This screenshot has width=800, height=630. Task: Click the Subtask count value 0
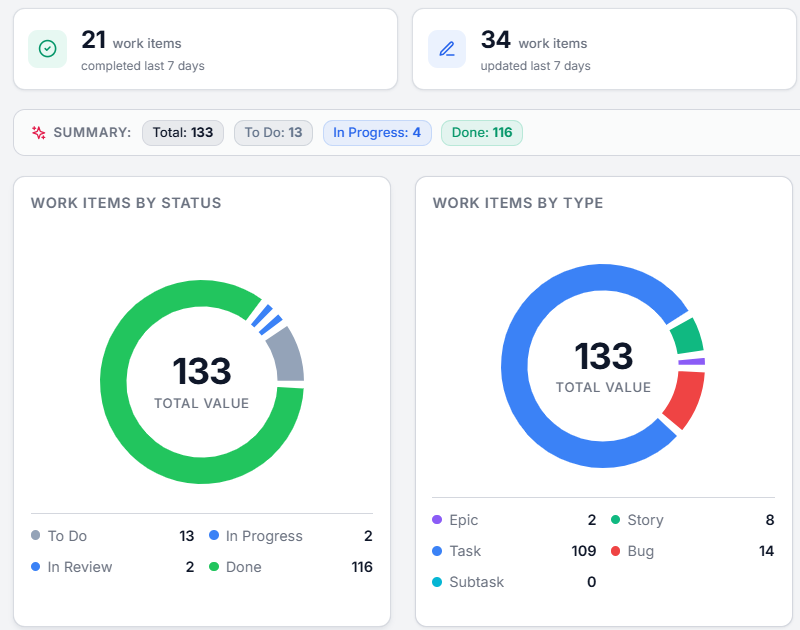click(592, 582)
